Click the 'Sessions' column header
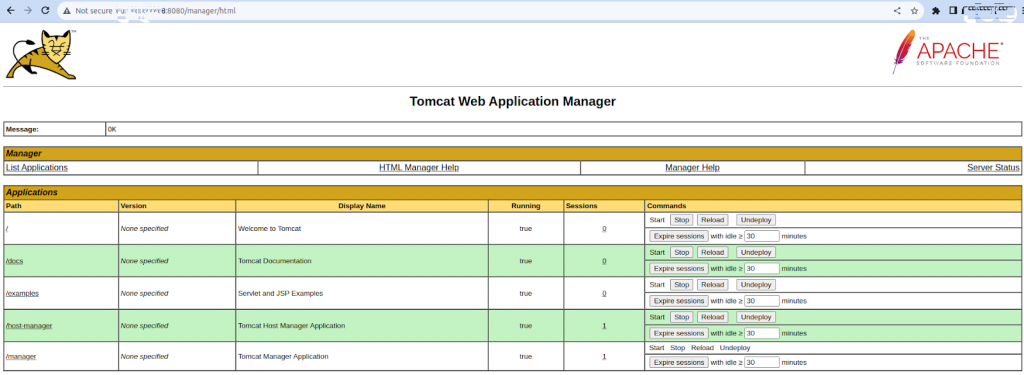This screenshot has height=375, width=1024. [582, 206]
